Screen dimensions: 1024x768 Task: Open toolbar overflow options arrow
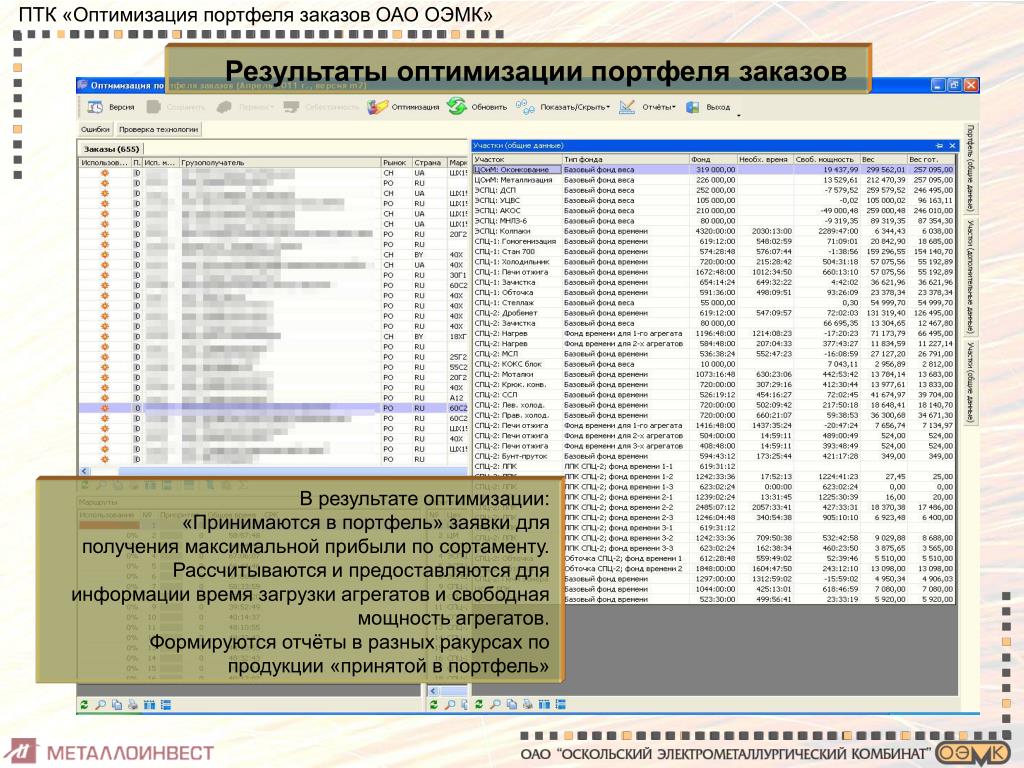[739, 116]
